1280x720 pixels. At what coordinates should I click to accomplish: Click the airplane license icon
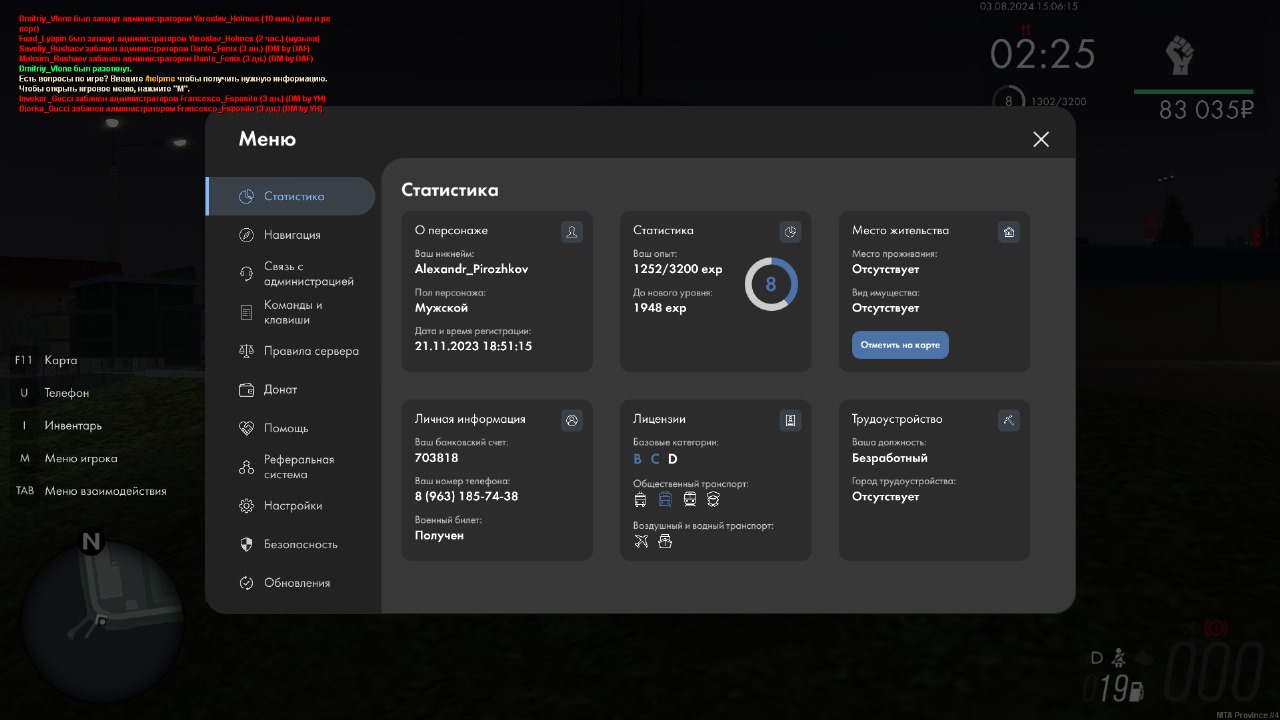click(x=641, y=541)
